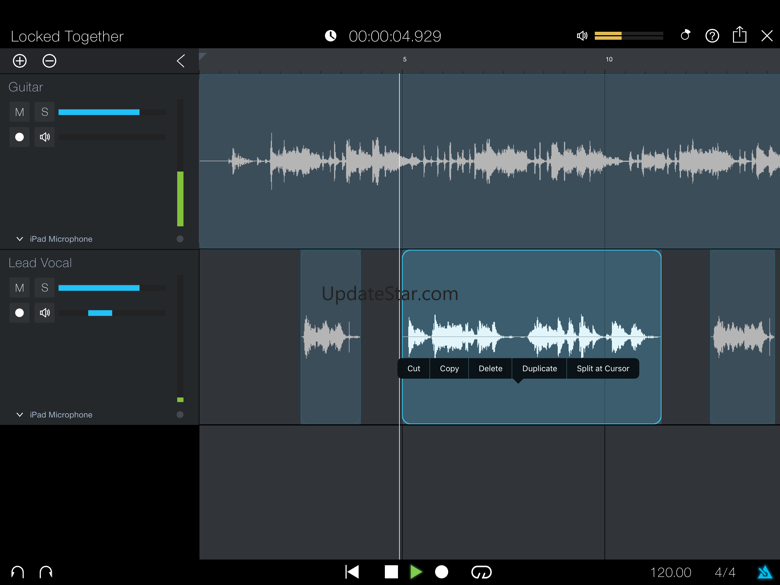The height and width of the screenshot is (585, 780).
Task: Adjust the Lead Vocal volume slider
Action: click(112, 288)
